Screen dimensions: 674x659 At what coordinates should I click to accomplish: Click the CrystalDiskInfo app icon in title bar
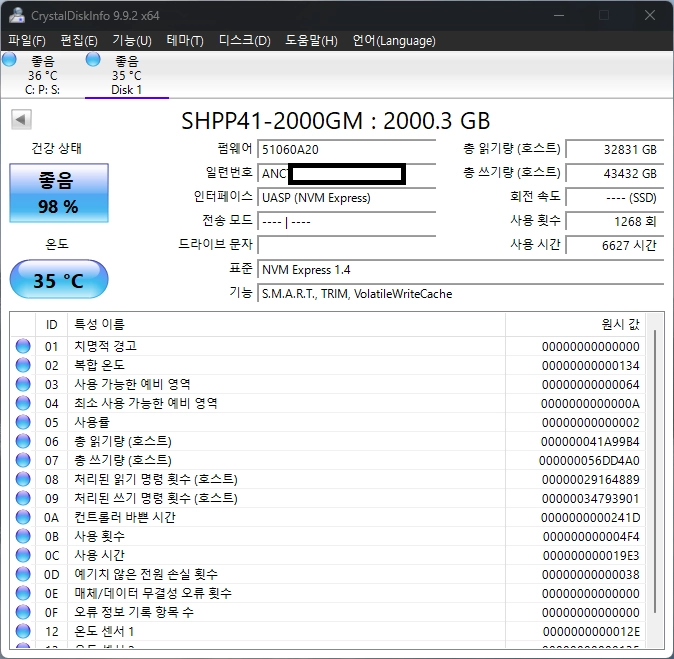[x=17, y=15]
